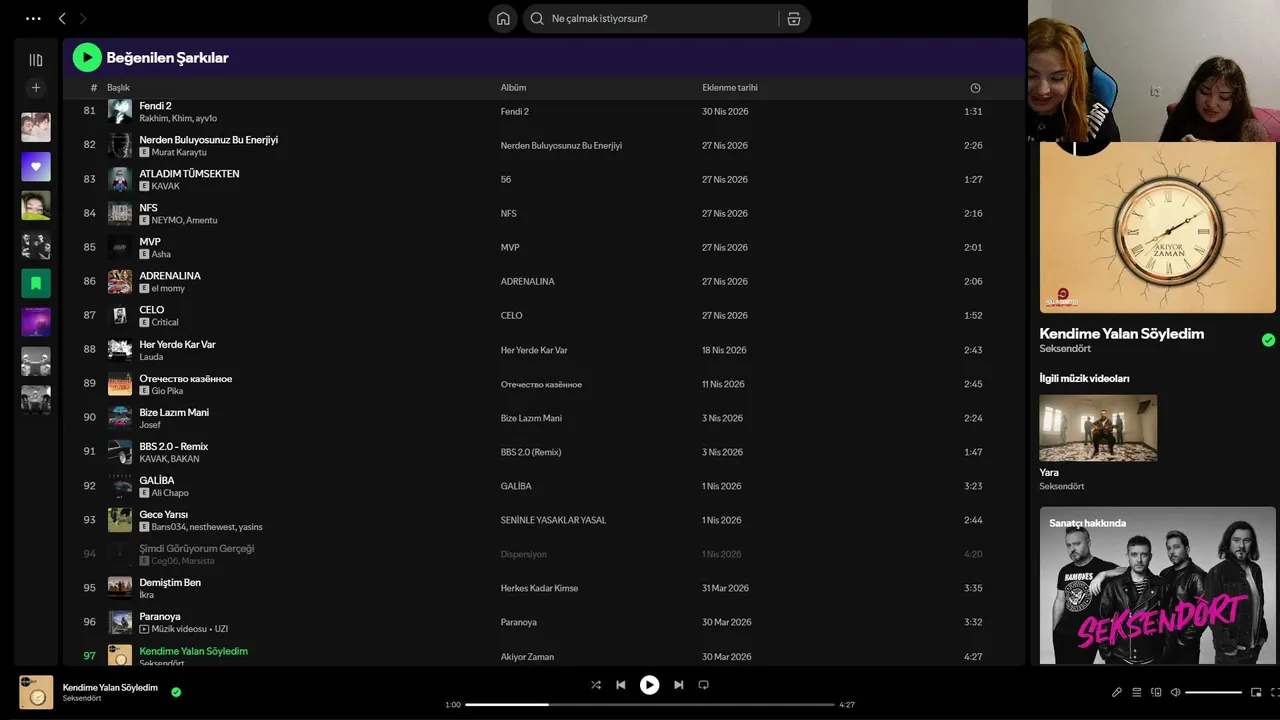Toggle the lyrics microphone icon
Screen dimensions: 1280x720
1117,692
